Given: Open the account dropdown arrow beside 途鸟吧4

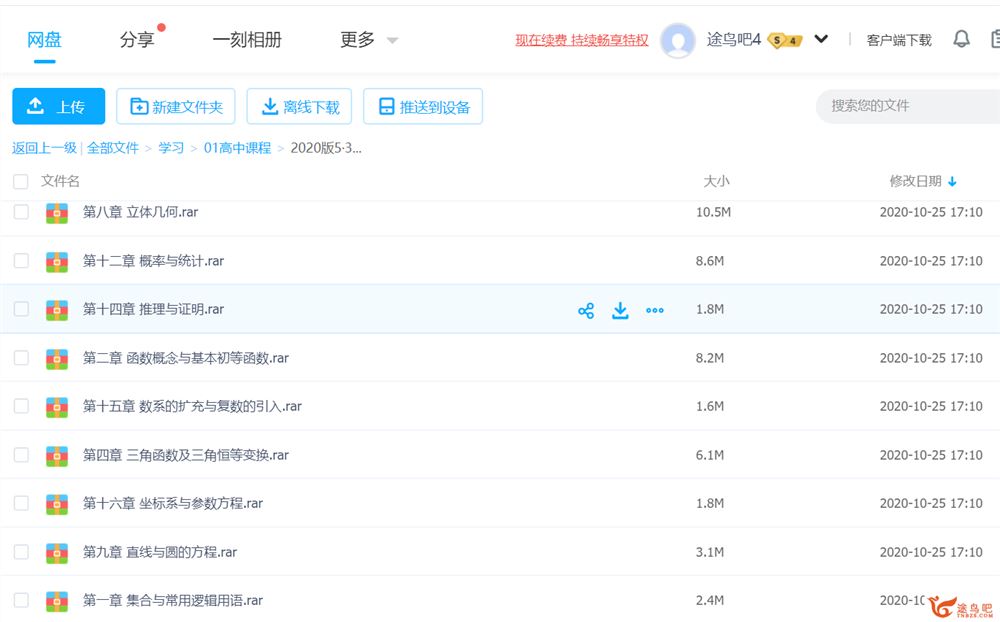Looking at the screenshot, I should [821, 40].
